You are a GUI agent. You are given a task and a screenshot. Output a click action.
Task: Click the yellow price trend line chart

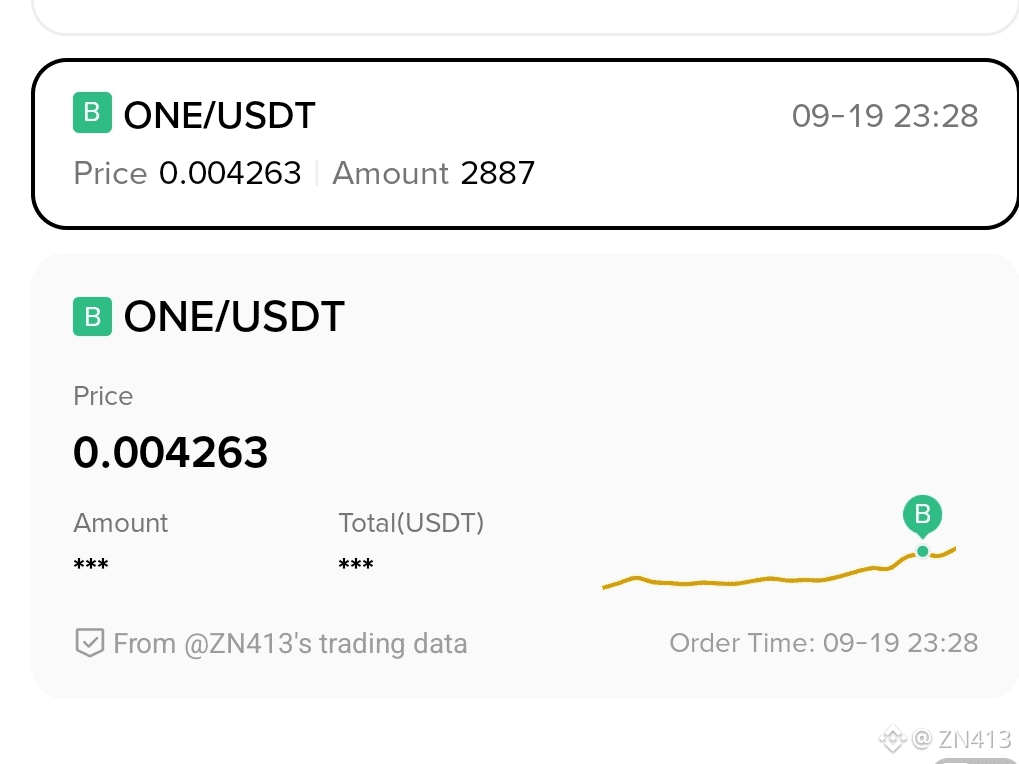pyautogui.click(x=779, y=568)
